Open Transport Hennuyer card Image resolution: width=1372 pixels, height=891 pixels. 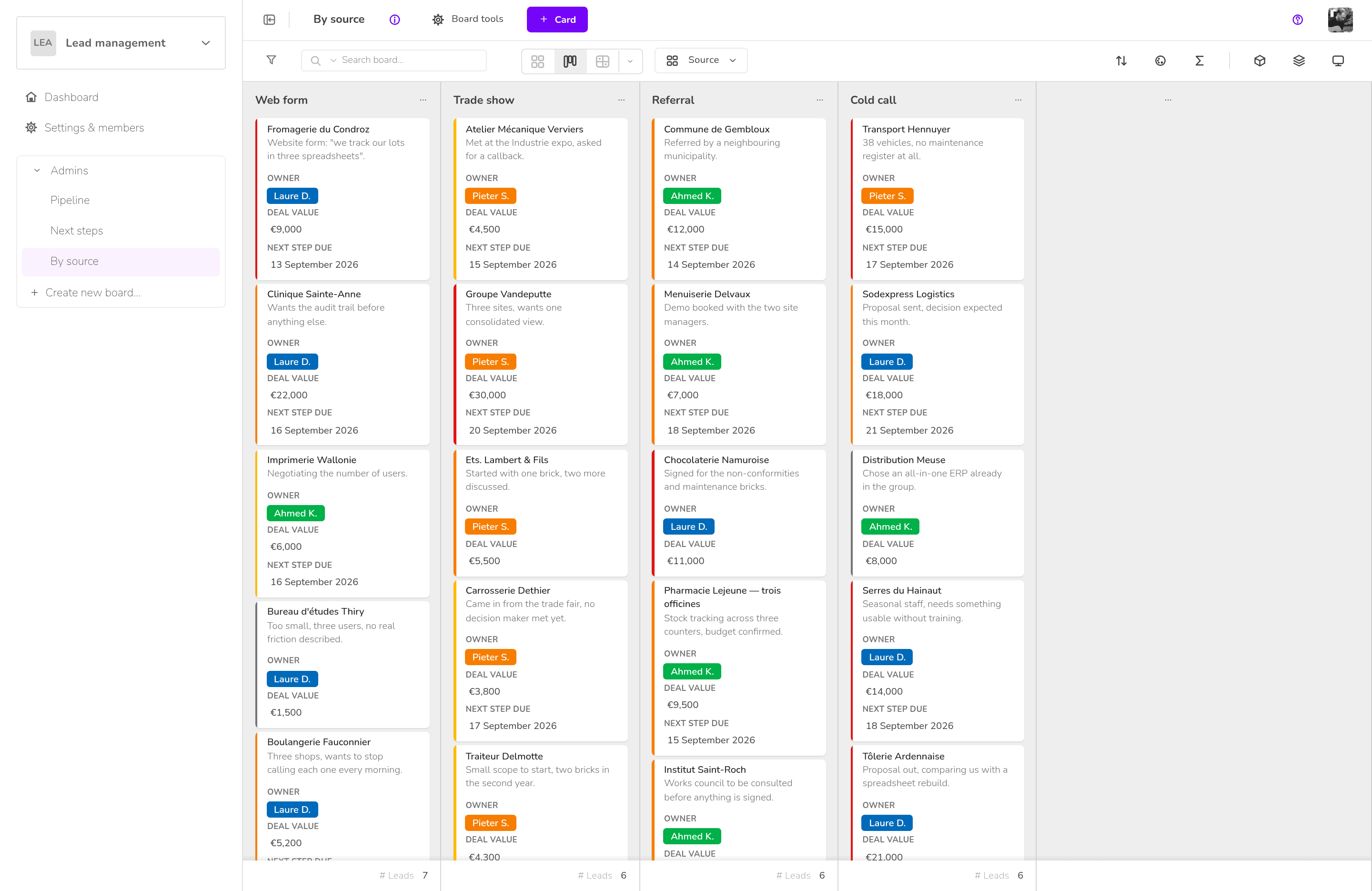pos(938,199)
